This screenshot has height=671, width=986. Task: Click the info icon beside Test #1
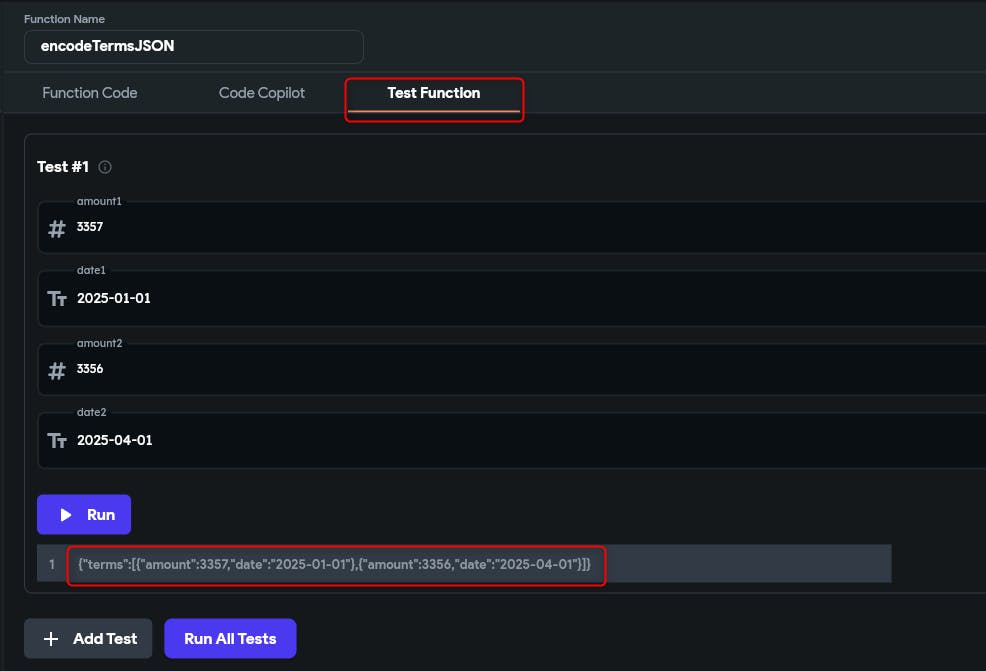click(105, 167)
